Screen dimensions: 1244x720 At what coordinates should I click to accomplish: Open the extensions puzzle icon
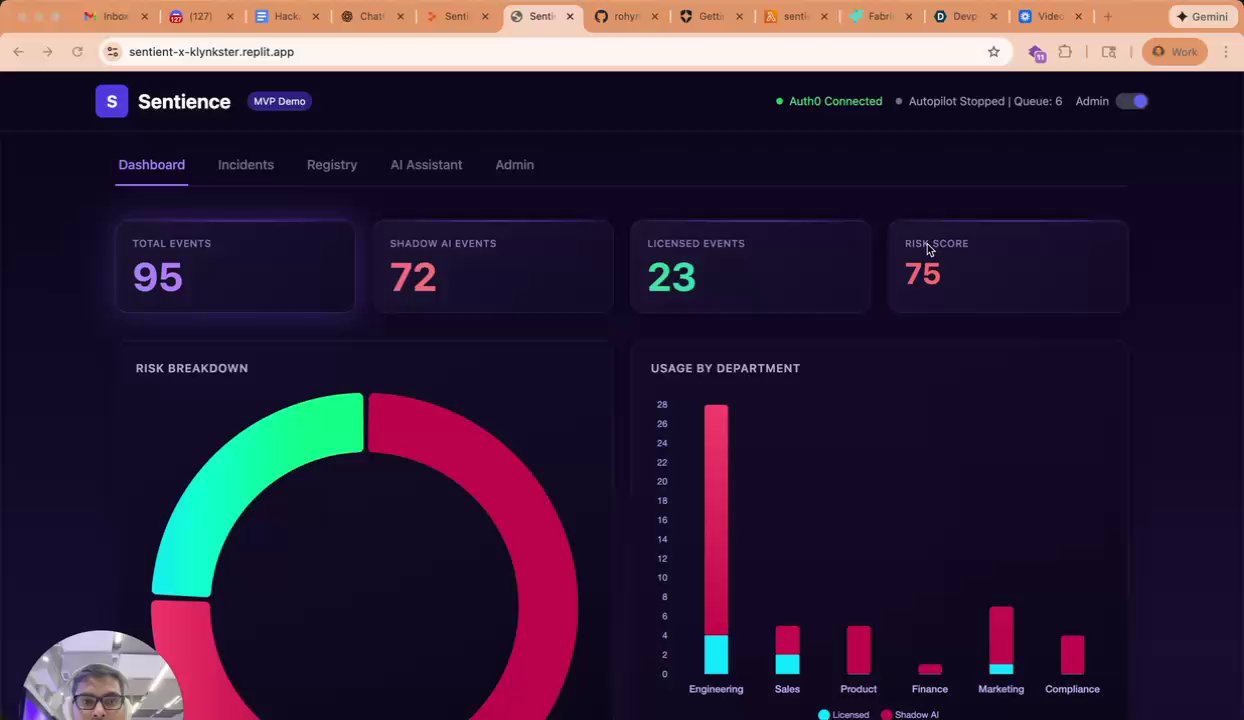point(1065,52)
